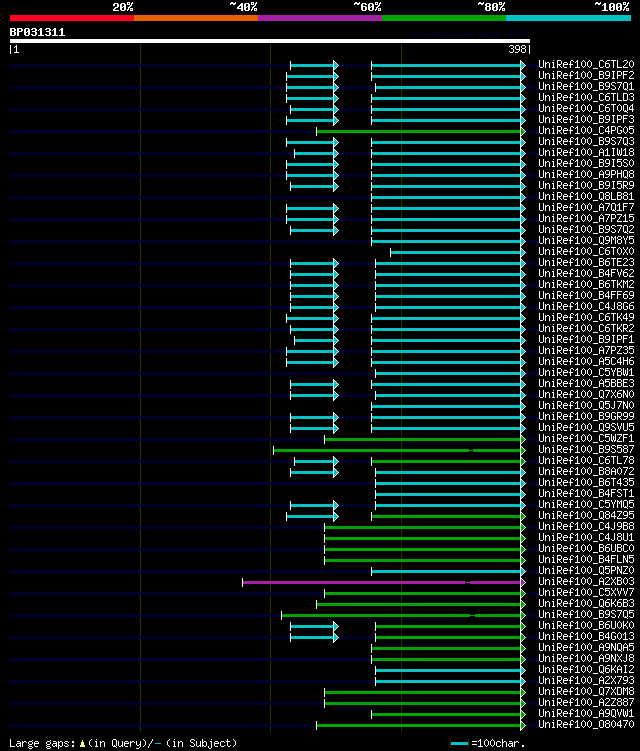Open hit UniRef100_Q5PNZ0
Viewport: 640px width, 751px height.
(x=586, y=571)
